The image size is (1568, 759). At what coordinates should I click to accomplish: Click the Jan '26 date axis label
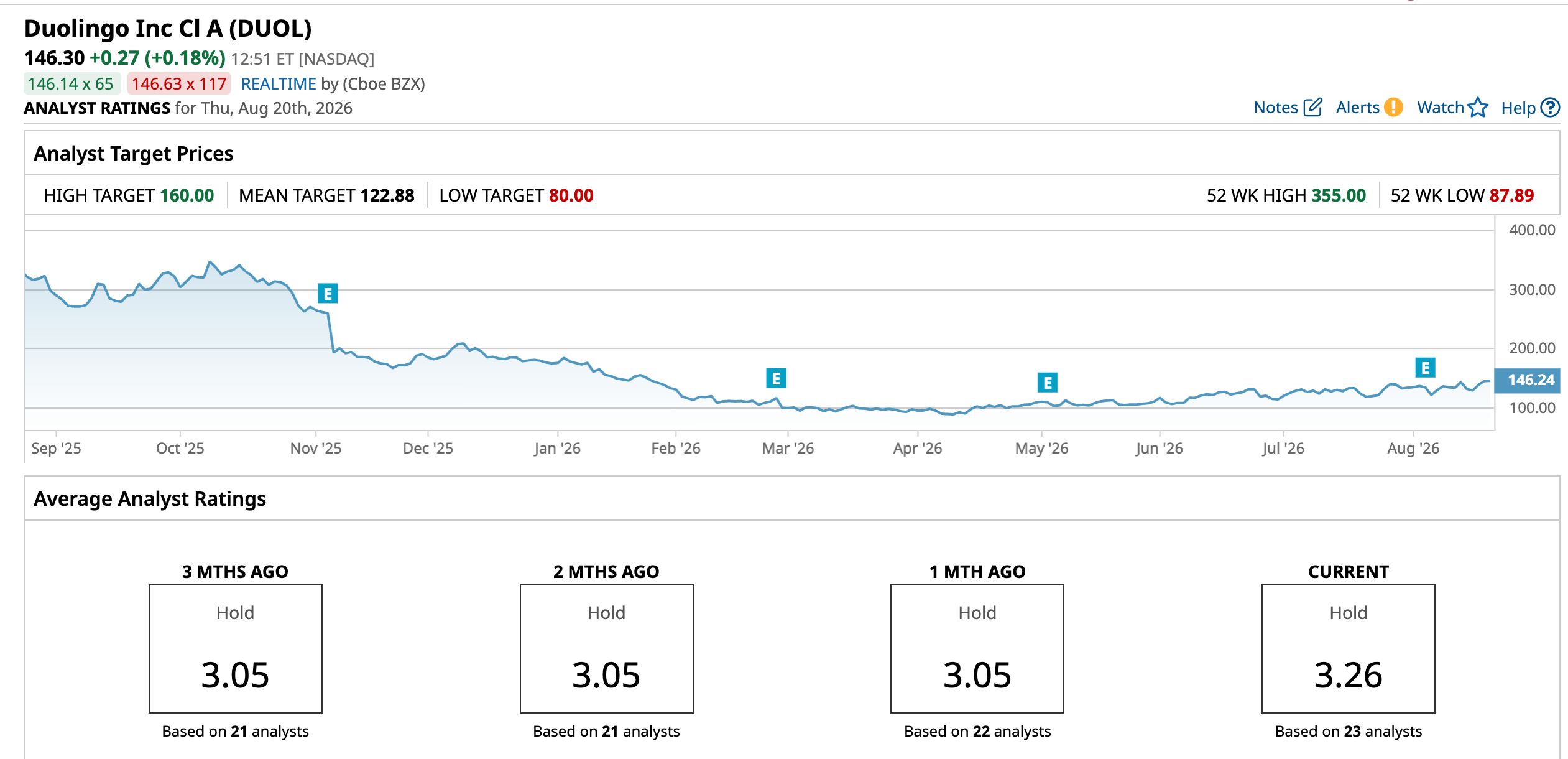(x=557, y=449)
